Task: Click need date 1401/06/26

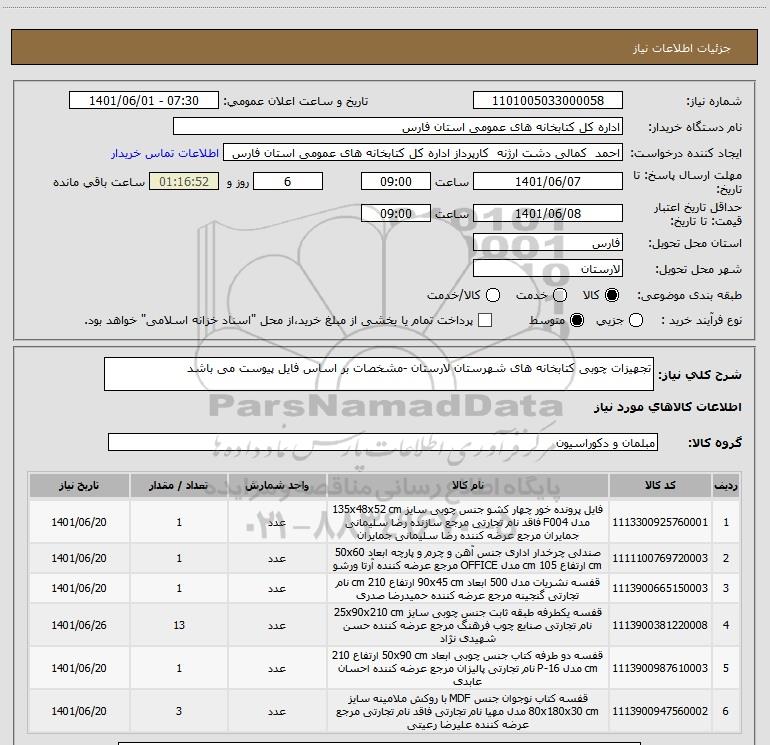Action: [x=79, y=625]
